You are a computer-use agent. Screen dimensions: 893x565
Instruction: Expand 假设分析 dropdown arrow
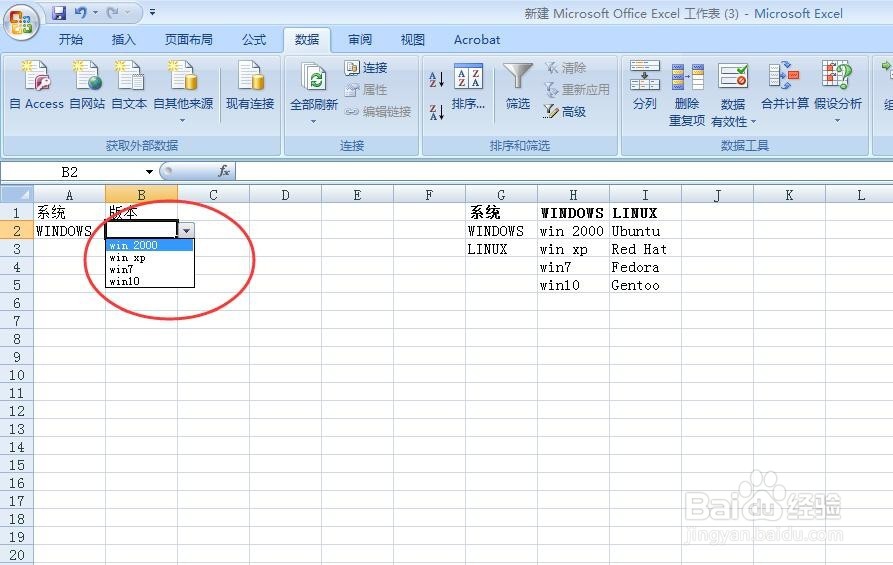(x=837, y=121)
